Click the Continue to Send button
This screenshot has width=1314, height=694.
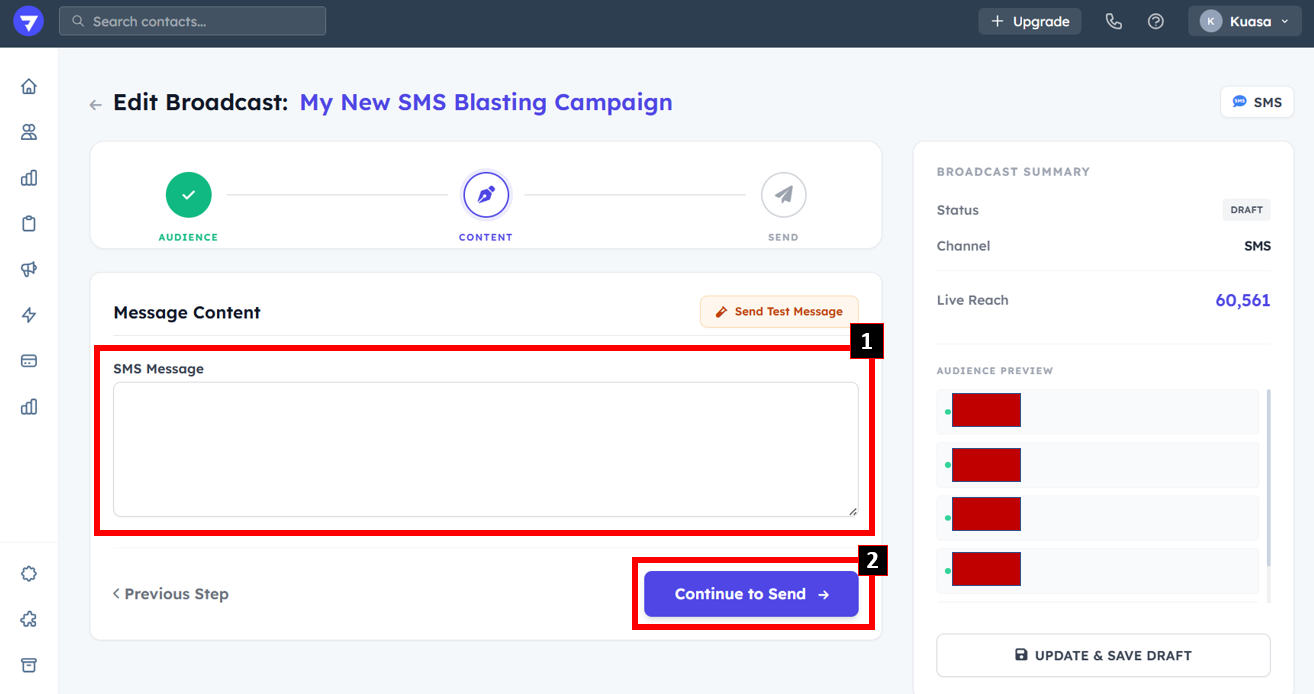(x=751, y=594)
